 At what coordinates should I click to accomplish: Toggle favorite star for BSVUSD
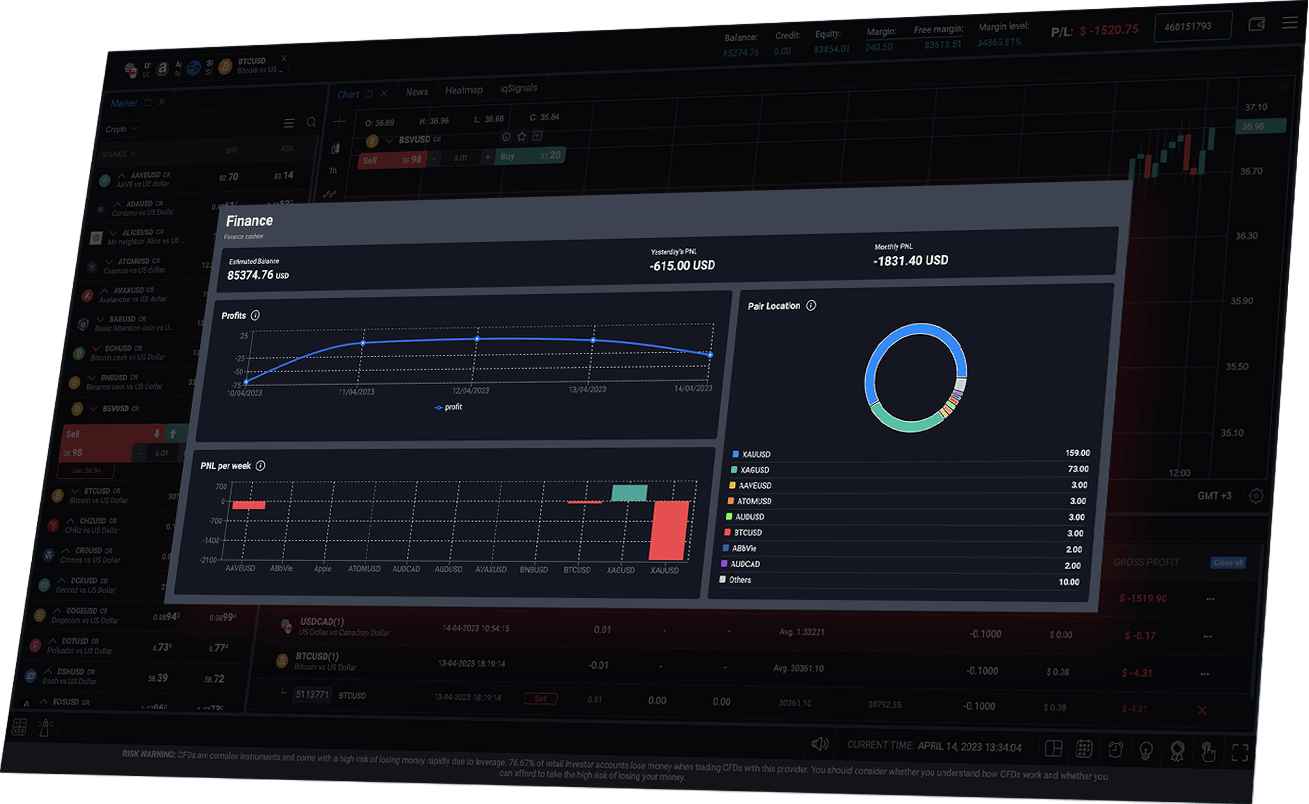click(x=521, y=136)
